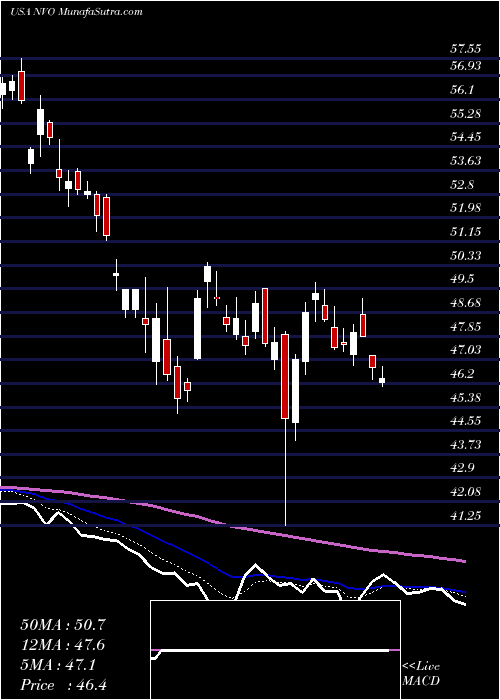This screenshot has width=500, height=700.
Task: Click the 44.55 price axis label
Action: click(x=465, y=421)
